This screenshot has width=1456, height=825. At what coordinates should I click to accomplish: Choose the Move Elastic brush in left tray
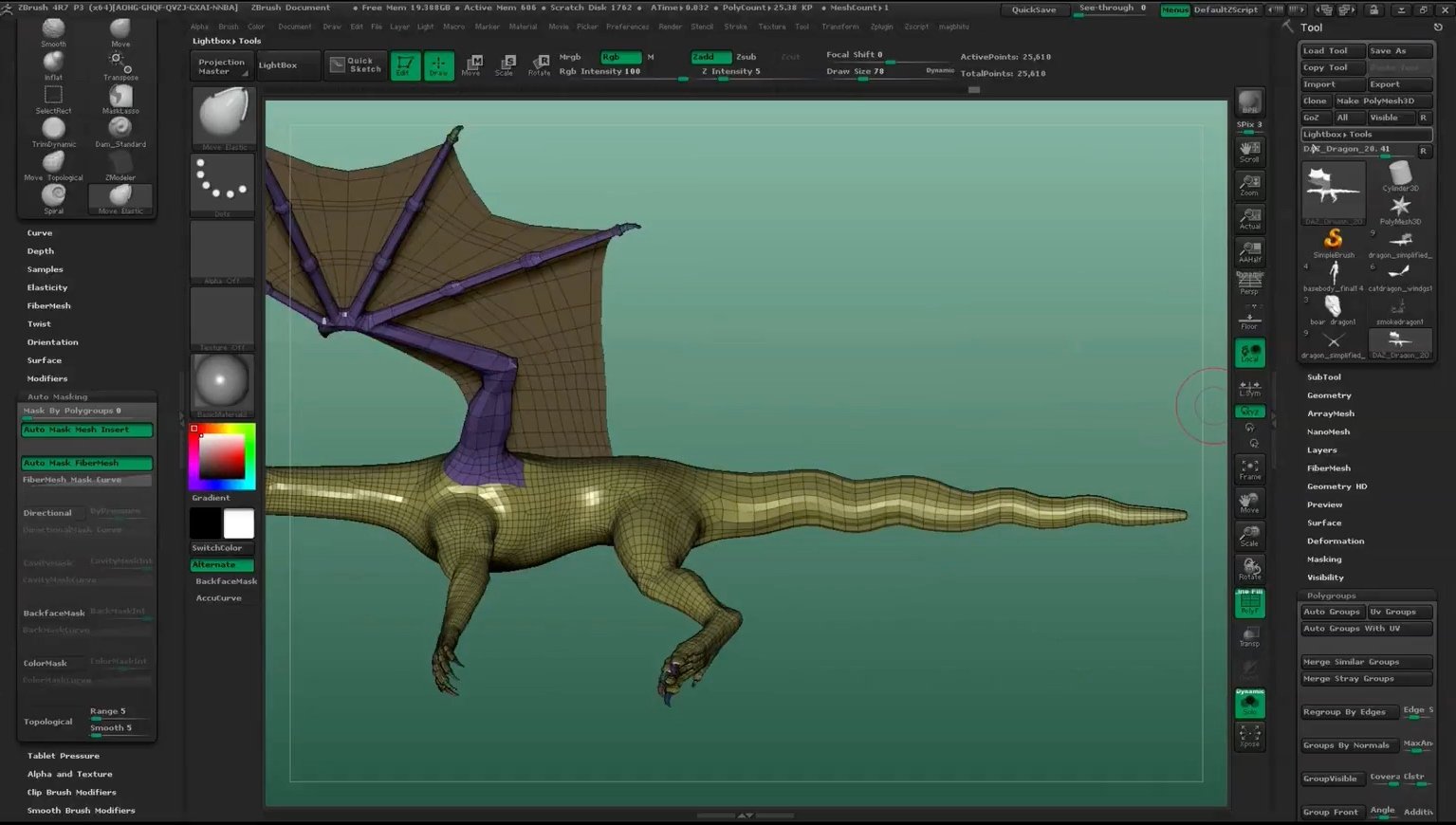[120, 199]
